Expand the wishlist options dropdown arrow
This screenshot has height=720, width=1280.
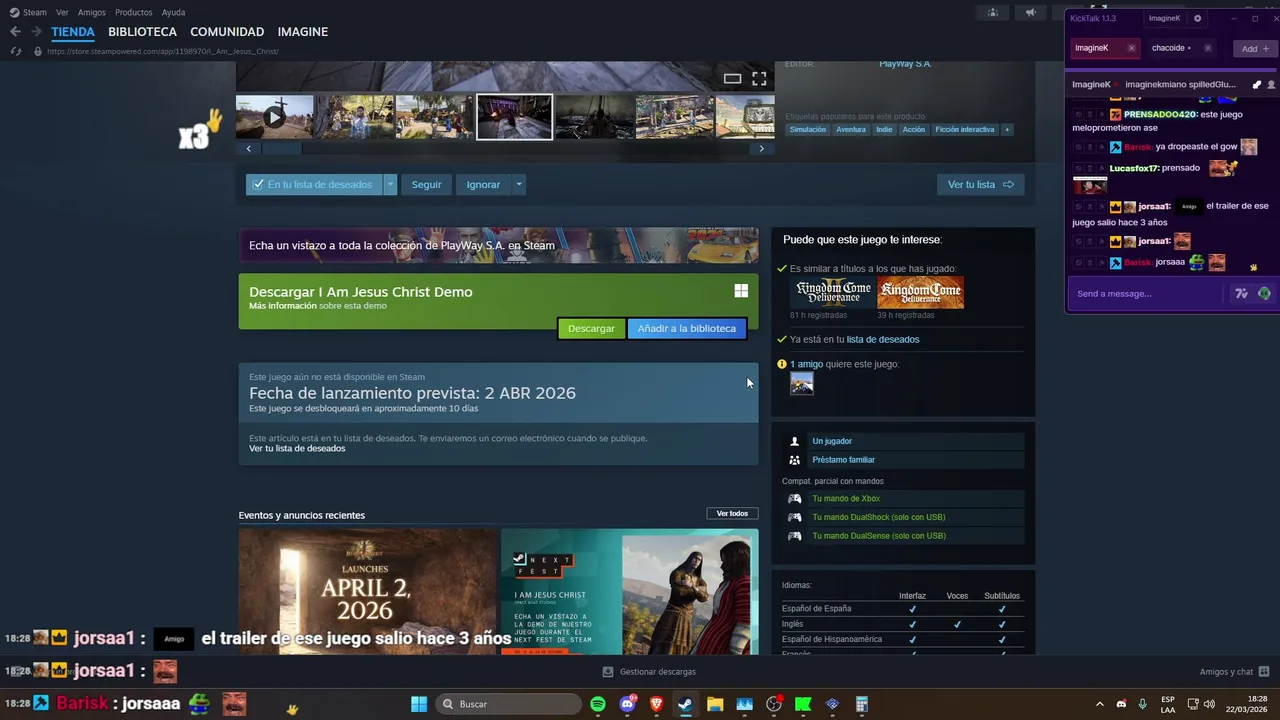(x=390, y=184)
